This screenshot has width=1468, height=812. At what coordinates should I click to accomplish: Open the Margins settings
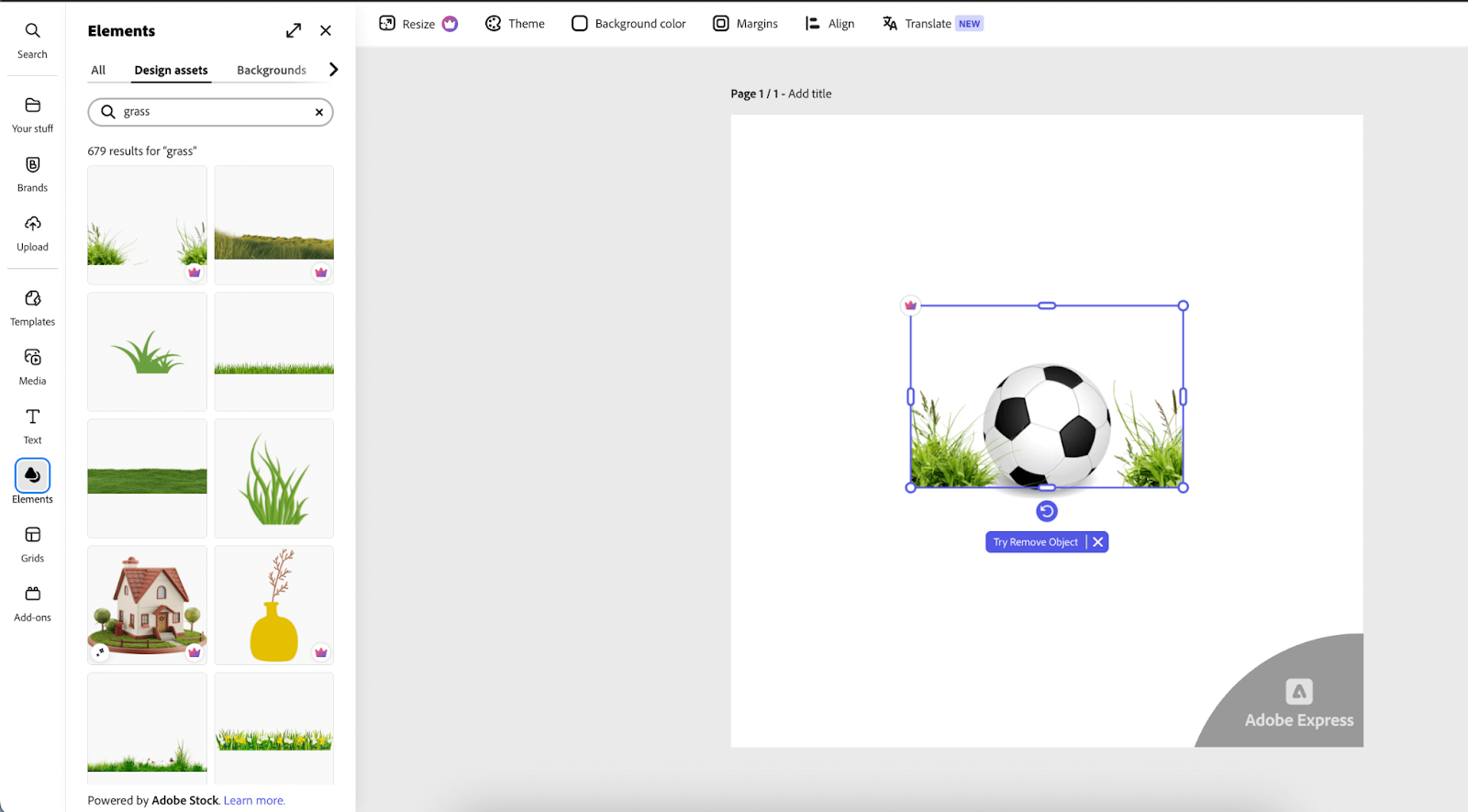745,24
